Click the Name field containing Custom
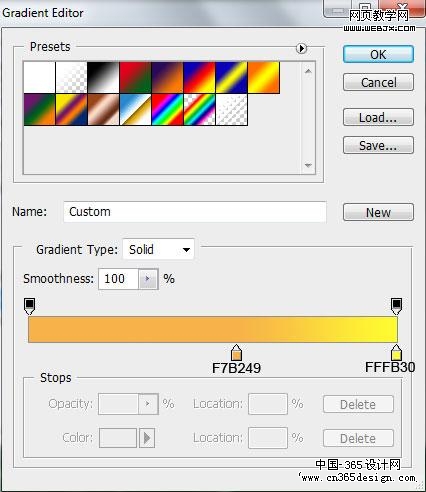426x492 pixels. tap(195, 212)
